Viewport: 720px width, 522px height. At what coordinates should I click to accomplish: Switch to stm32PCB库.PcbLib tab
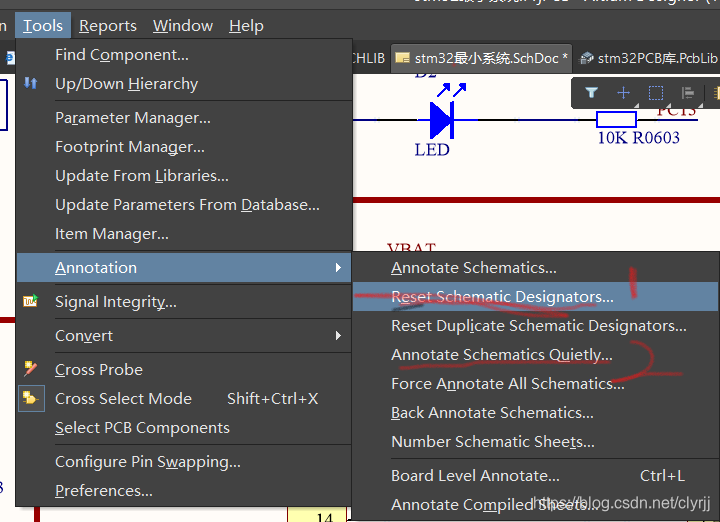tap(650, 58)
